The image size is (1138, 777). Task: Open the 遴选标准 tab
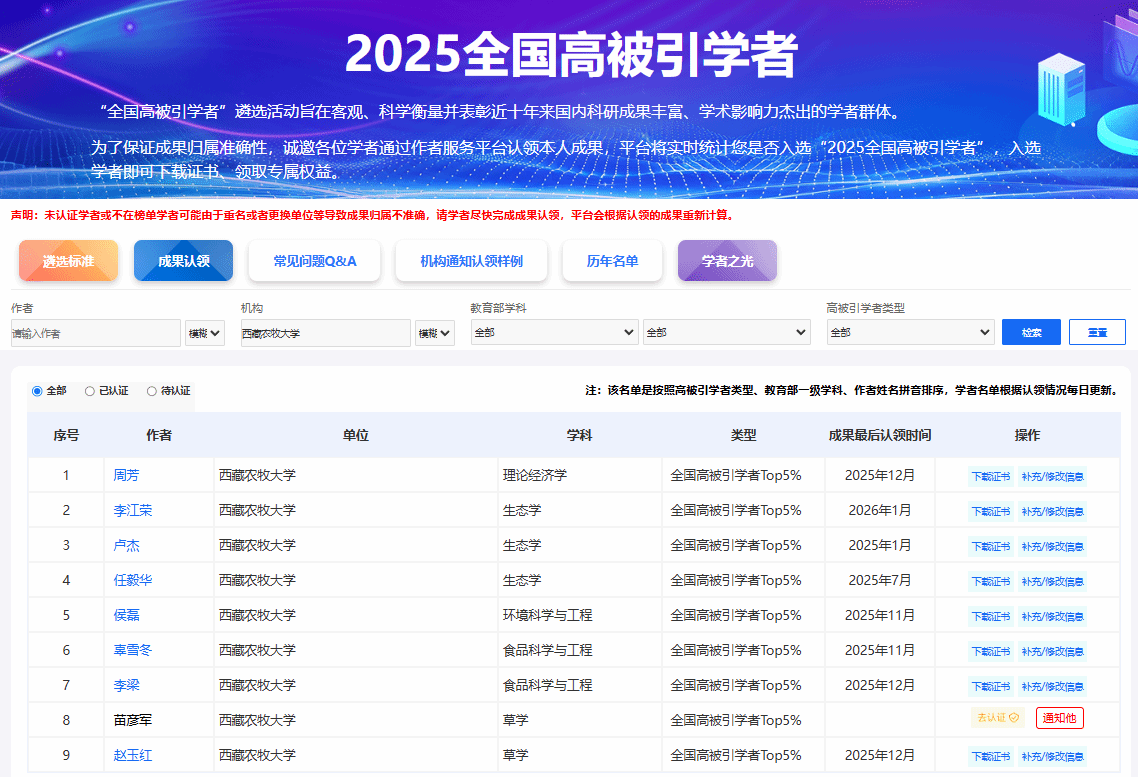[x=68, y=261]
